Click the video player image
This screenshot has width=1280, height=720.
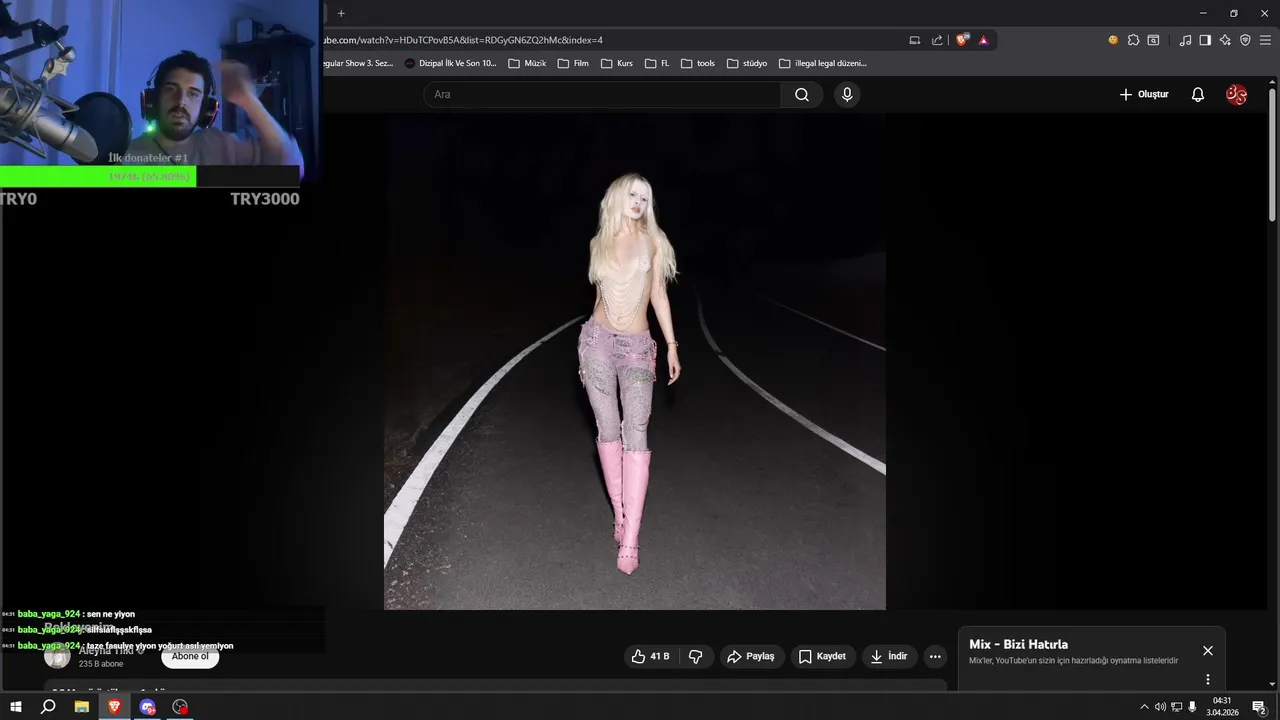click(635, 361)
